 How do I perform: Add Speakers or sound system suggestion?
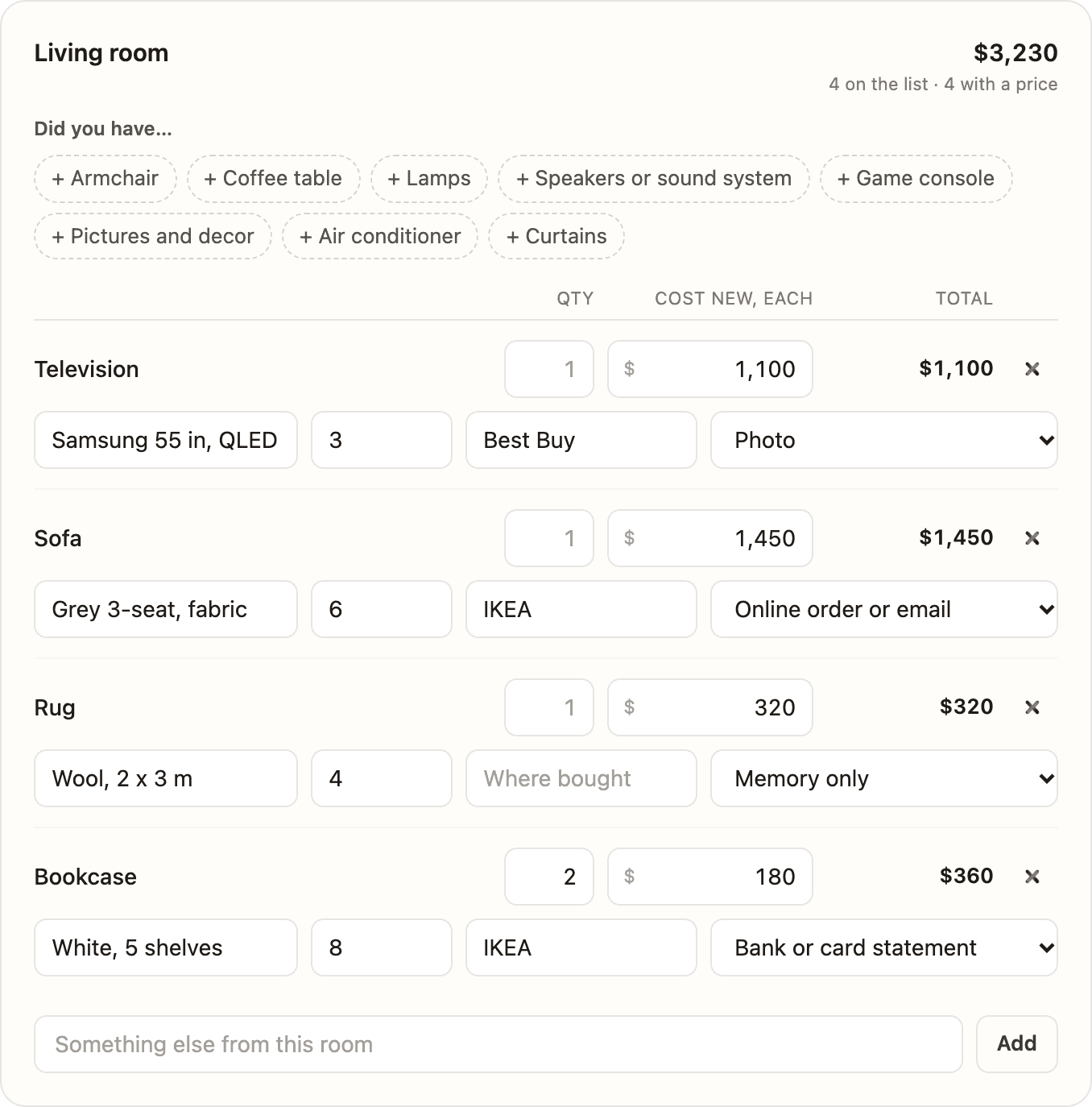[654, 179]
